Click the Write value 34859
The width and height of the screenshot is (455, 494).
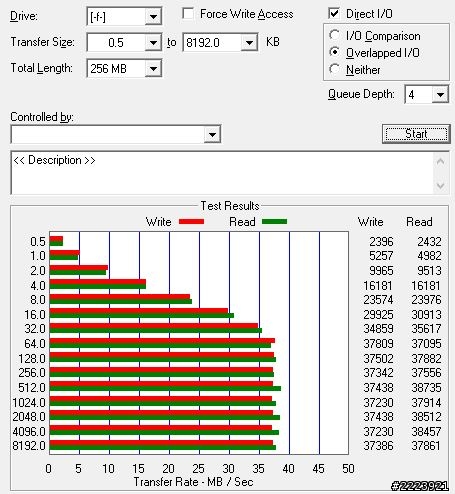[x=378, y=329]
